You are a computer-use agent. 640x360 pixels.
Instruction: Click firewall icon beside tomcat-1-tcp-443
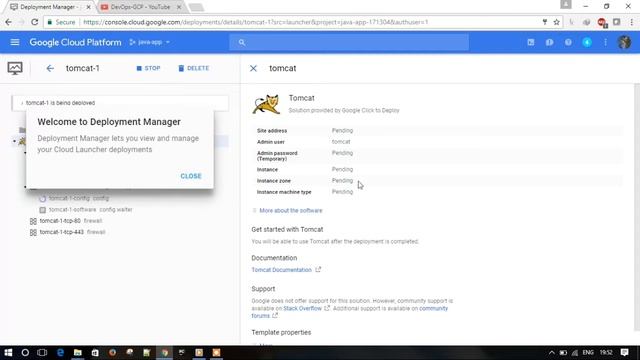(x=33, y=232)
